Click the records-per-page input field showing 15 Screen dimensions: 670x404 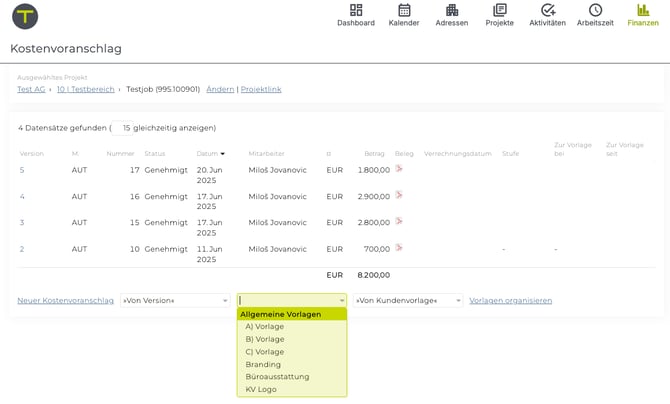(122, 128)
